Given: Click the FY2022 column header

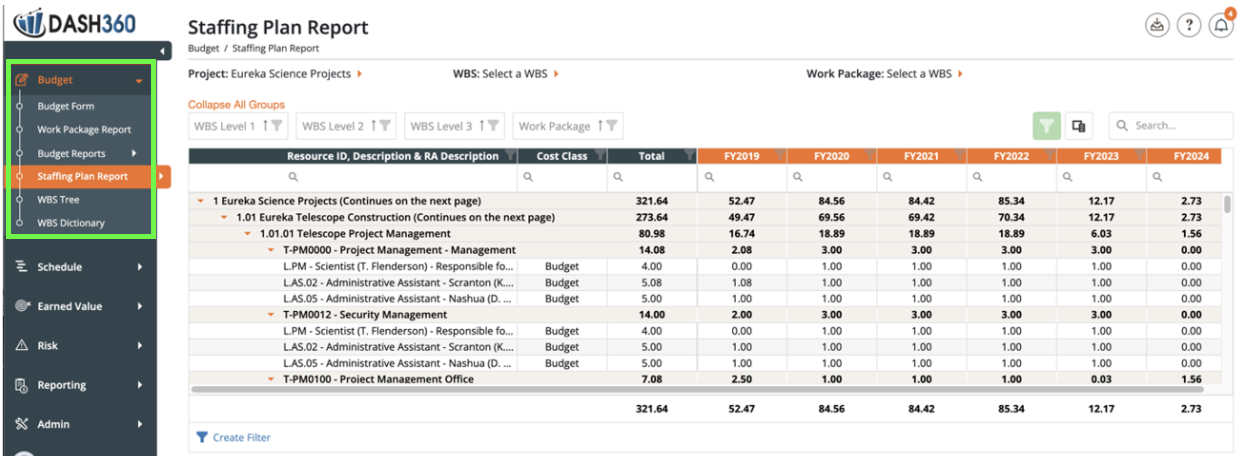Looking at the screenshot, I should (1012, 156).
